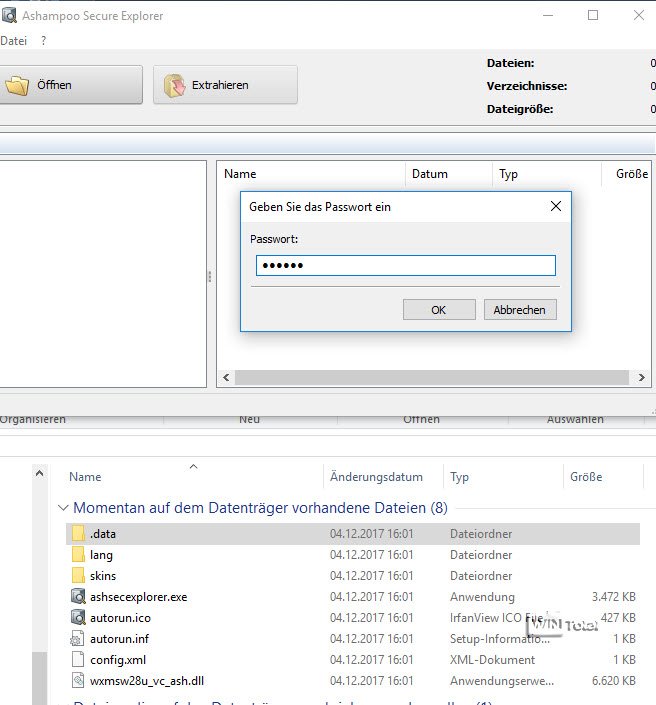Select the lang folder icon
656x705 pixels.
click(x=78, y=554)
